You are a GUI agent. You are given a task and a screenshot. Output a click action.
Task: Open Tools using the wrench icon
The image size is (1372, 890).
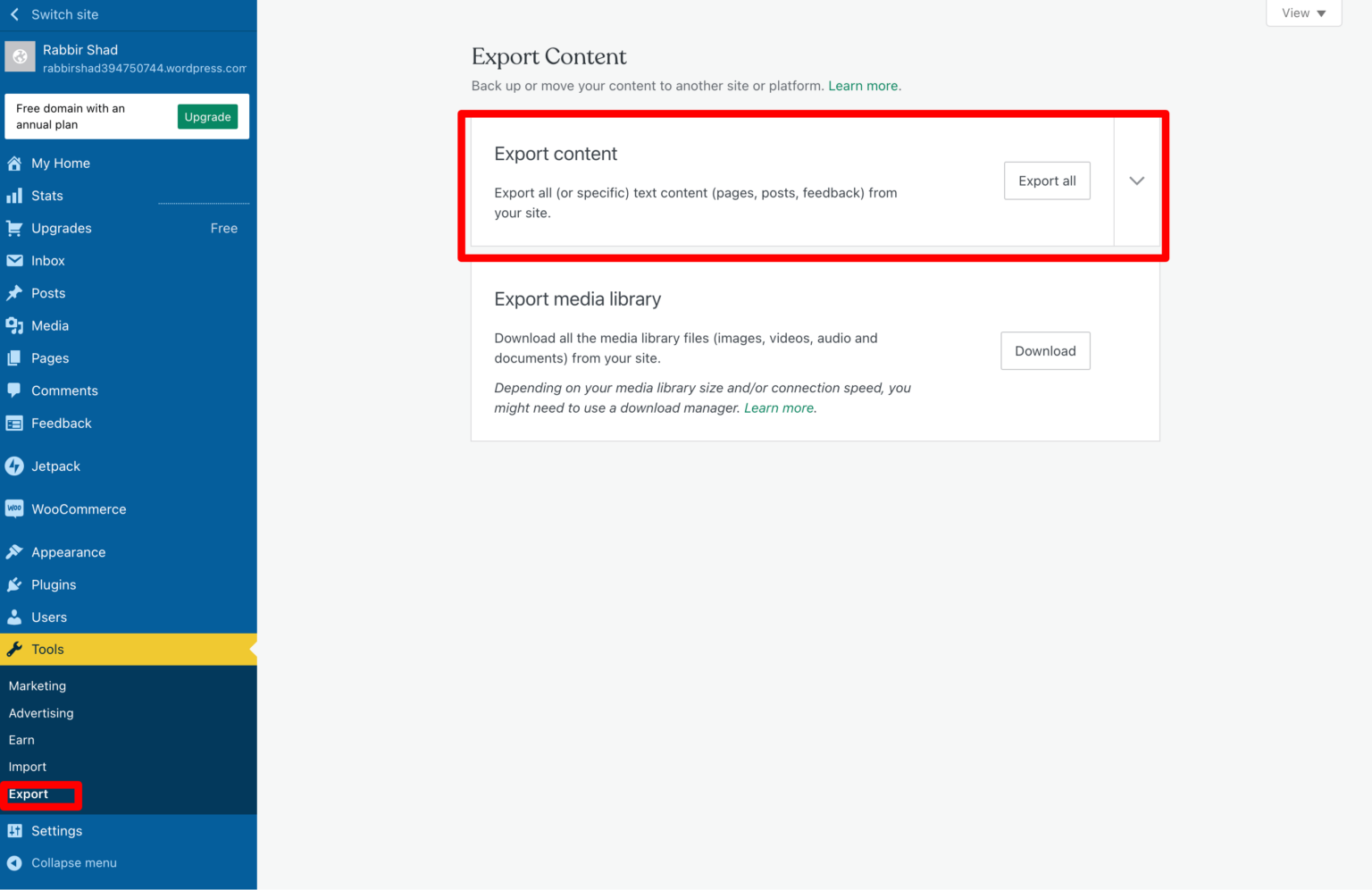click(x=14, y=649)
